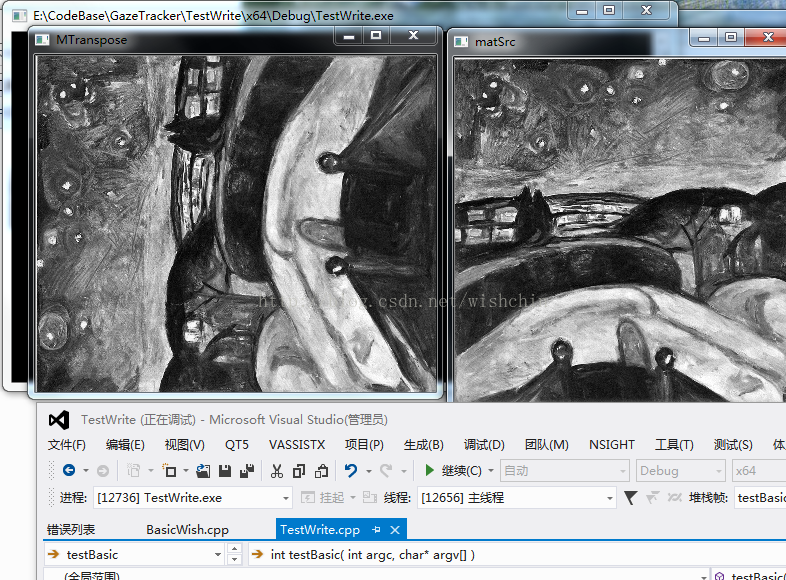
Task: Click the int testBasic function signature field
Action: click(516, 554)
